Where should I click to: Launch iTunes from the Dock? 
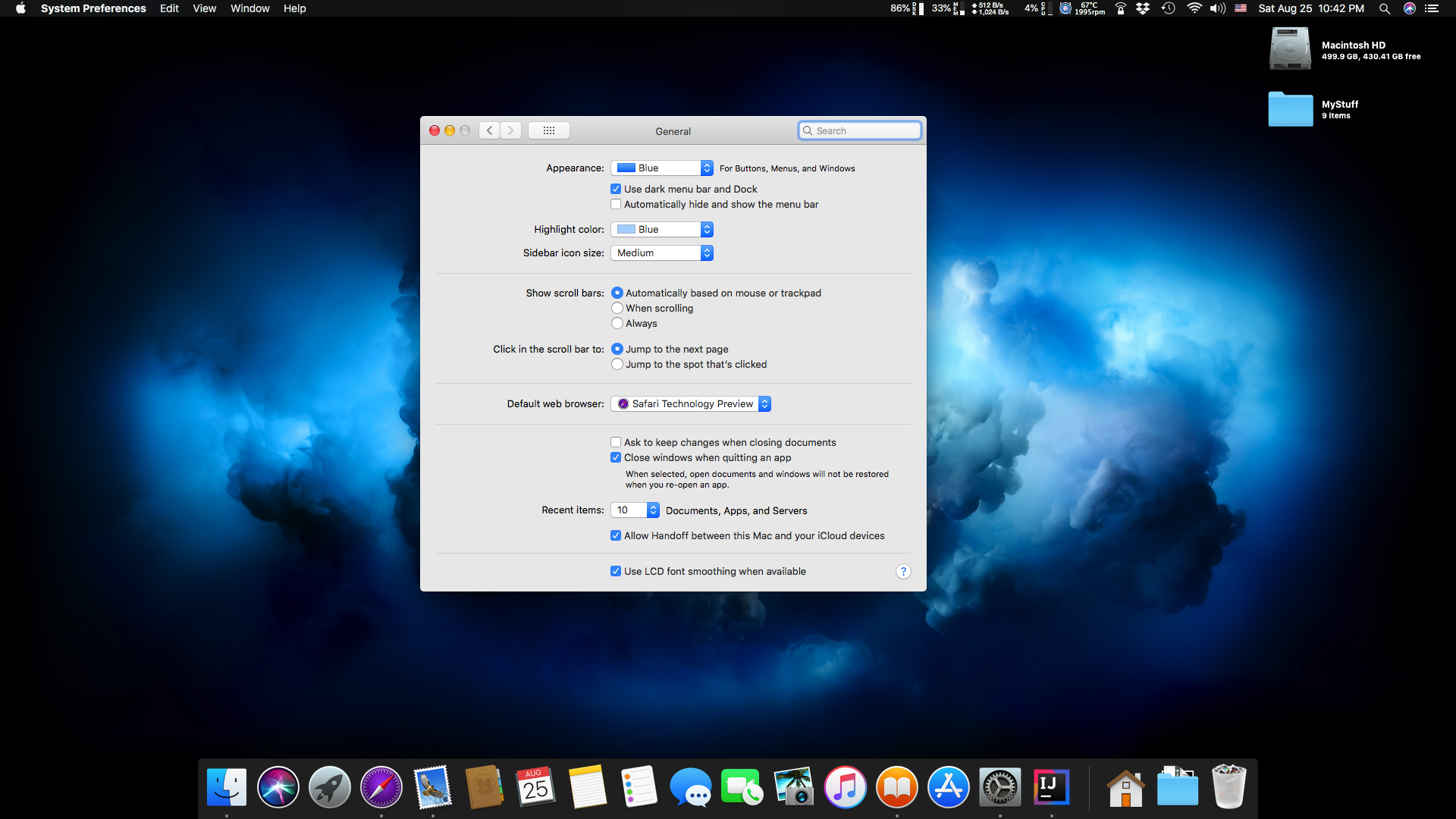tap(845, 787)
